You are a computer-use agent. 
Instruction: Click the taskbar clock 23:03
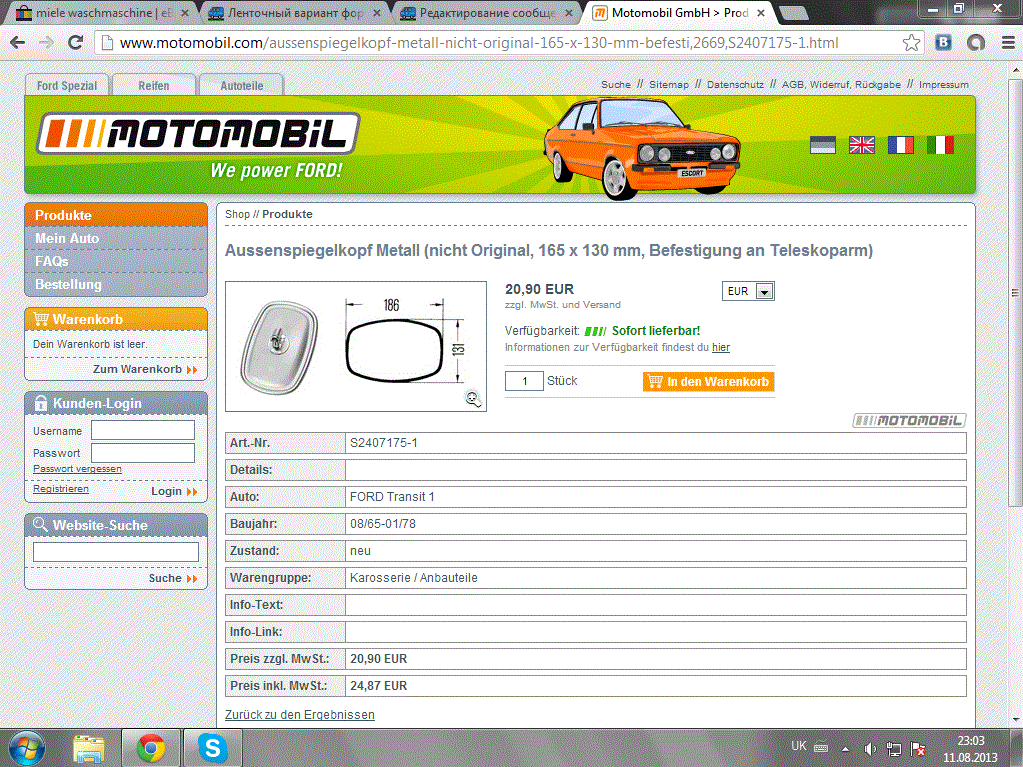(970, 741)
